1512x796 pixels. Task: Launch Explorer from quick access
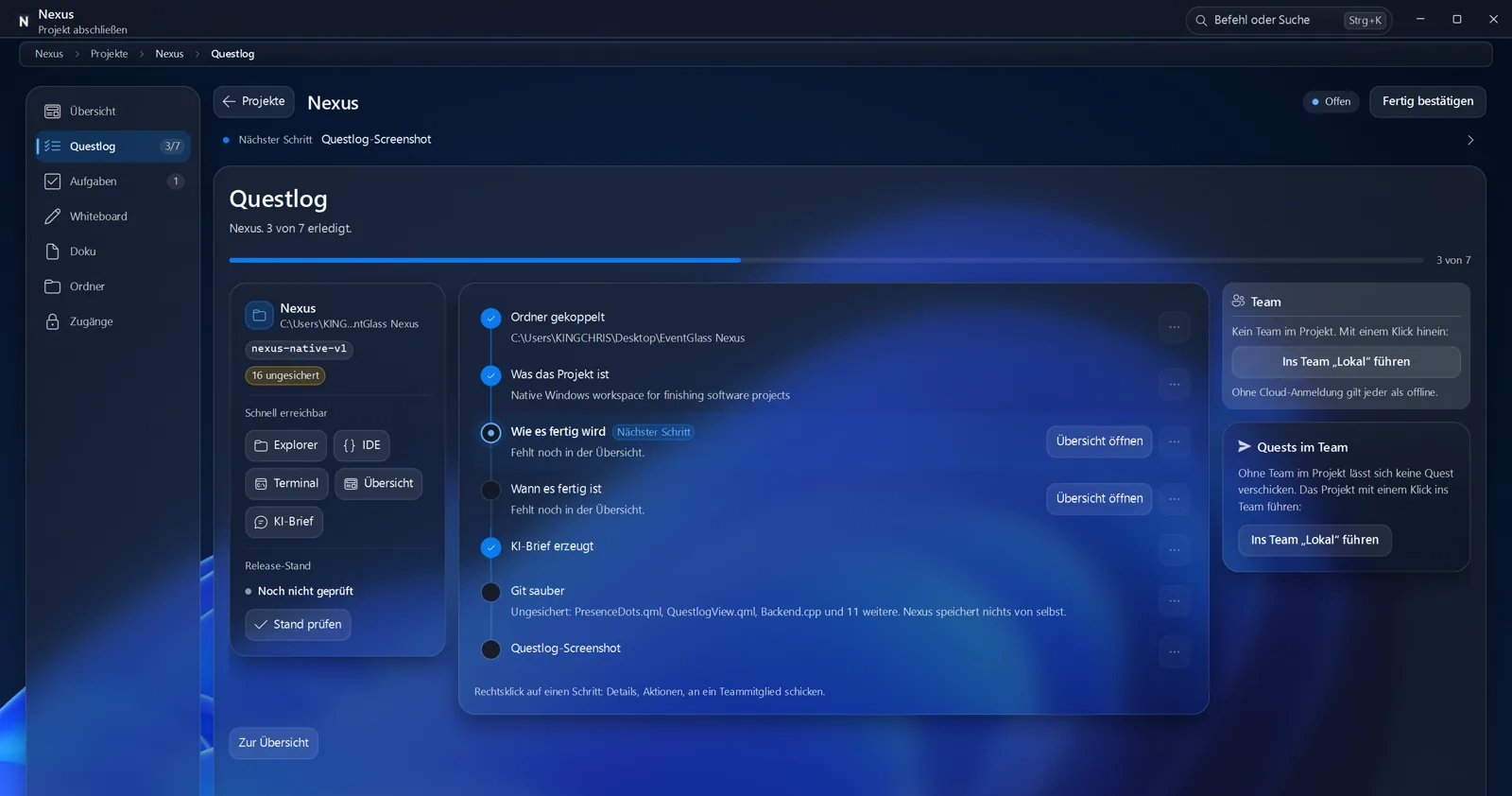[x=285, y=445]
